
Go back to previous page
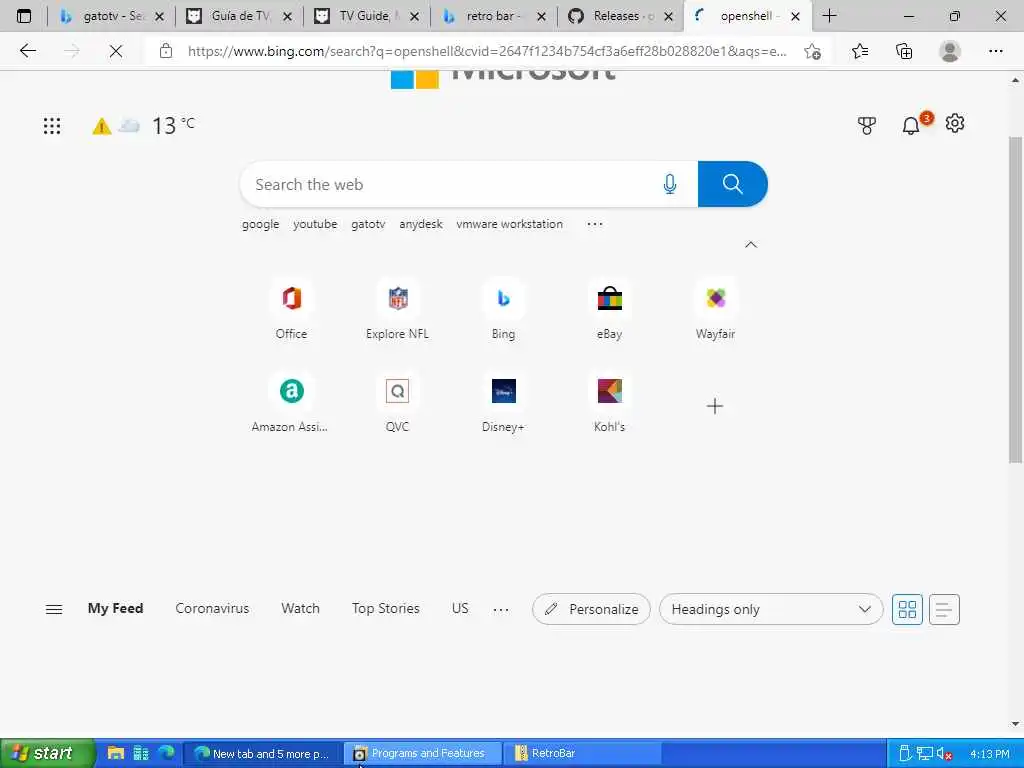tap(27, 51)
